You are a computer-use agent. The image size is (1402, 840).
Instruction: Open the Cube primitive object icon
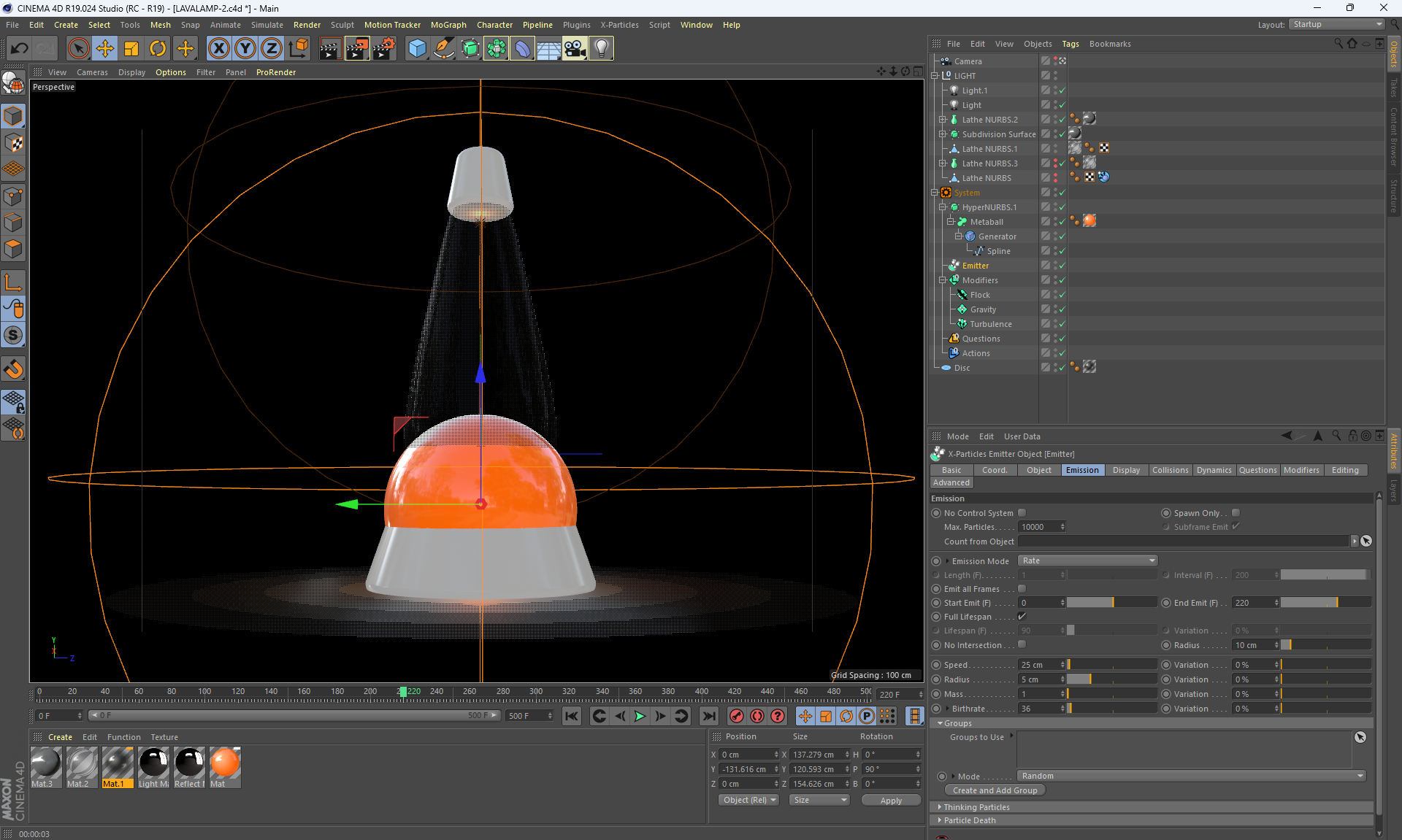(417, 49)
